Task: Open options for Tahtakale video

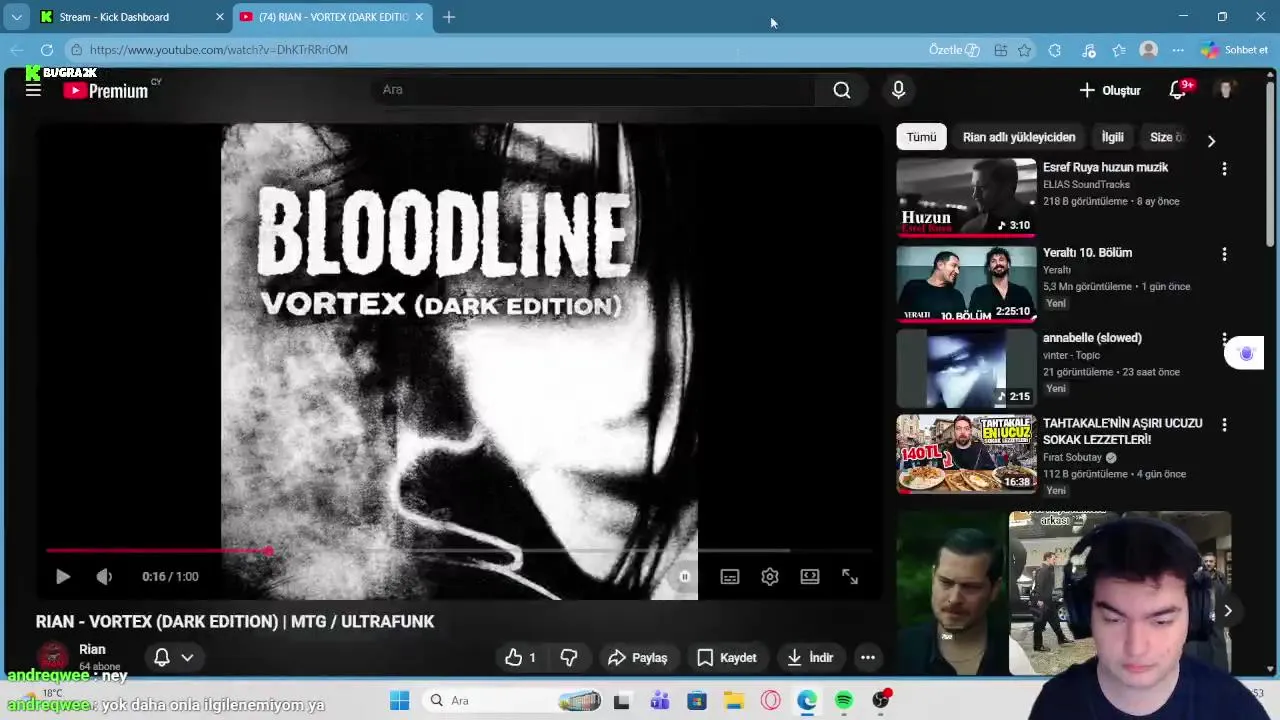Action: (x=1224, y=425)
